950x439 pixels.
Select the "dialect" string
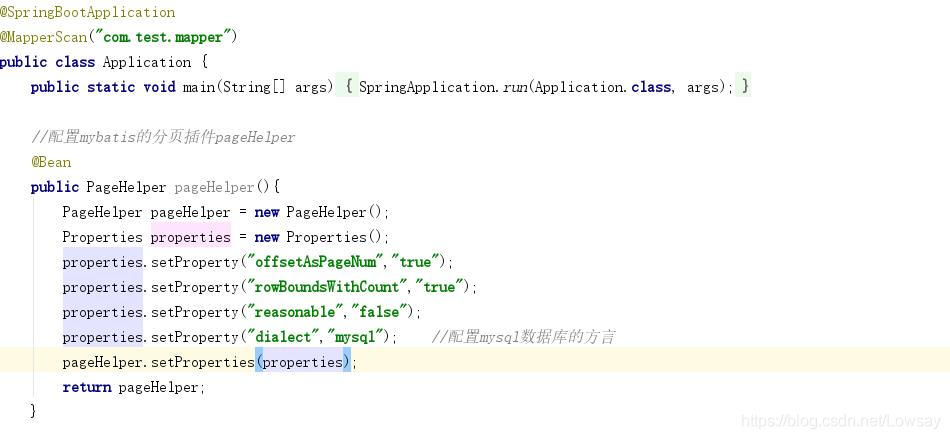284,337
